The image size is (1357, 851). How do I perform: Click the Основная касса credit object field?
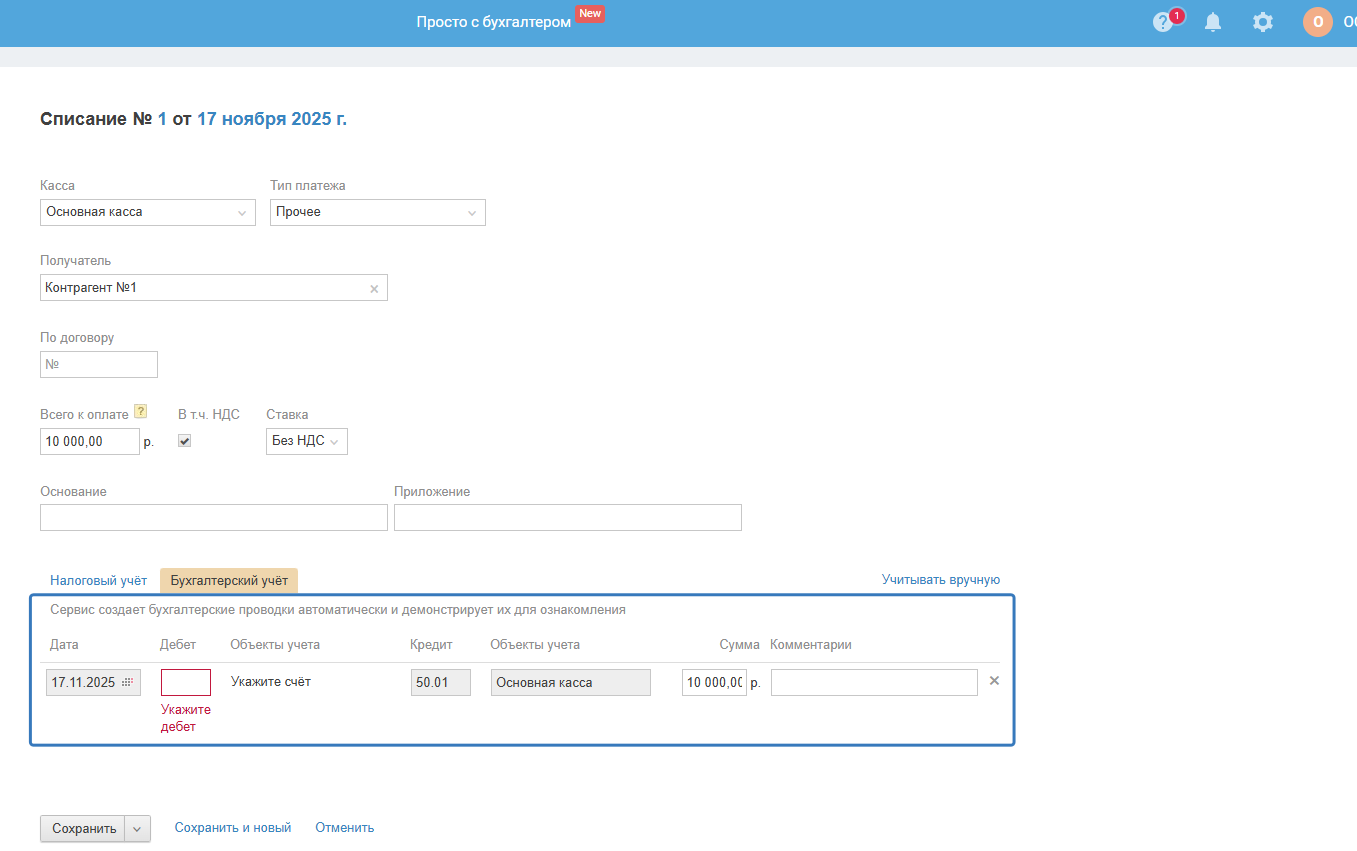pos(571,683)
